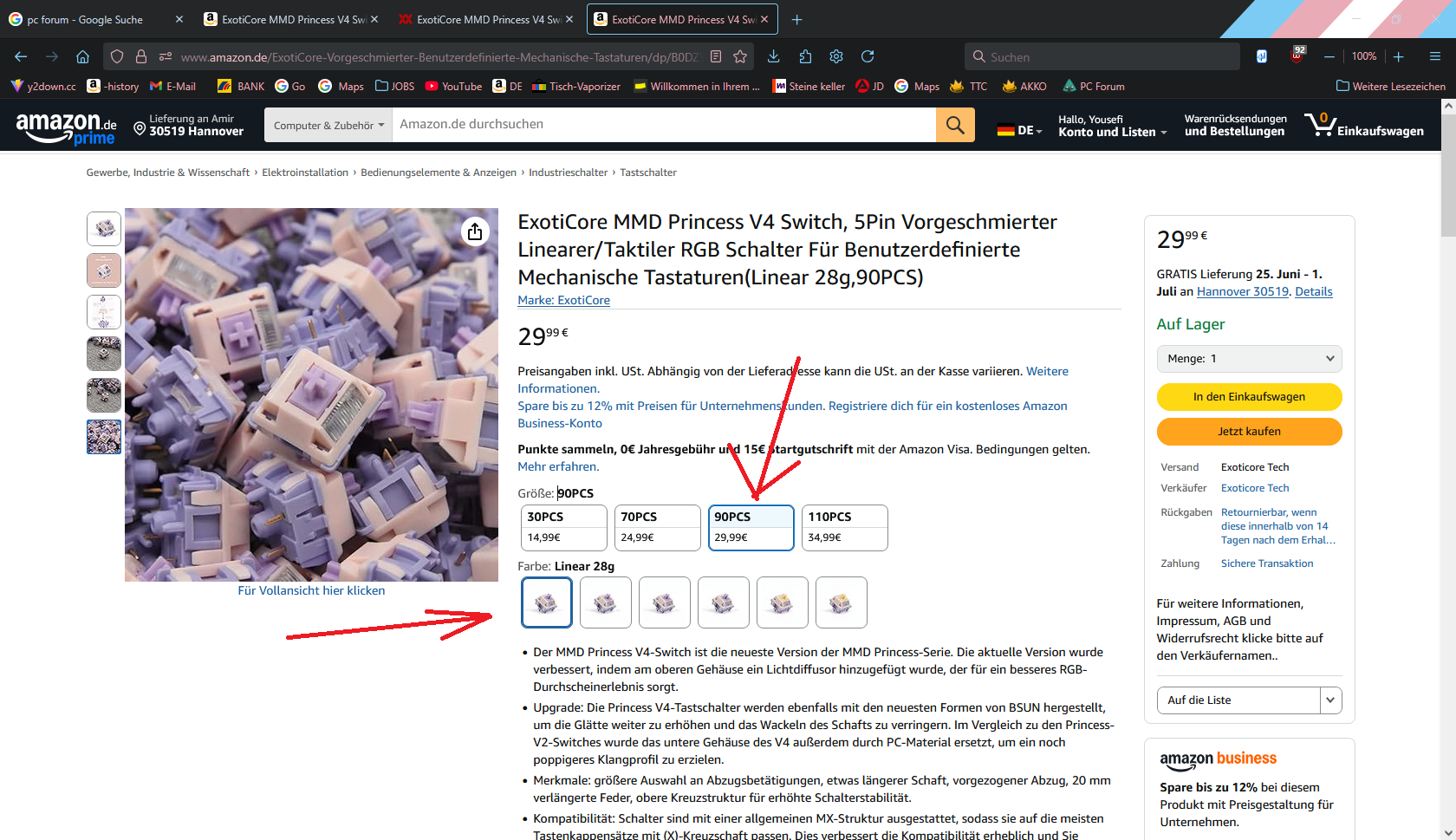Click the browser address bar URL
Image resolution: width=1456 pixels, height=840 pixels.
(439, 57)
